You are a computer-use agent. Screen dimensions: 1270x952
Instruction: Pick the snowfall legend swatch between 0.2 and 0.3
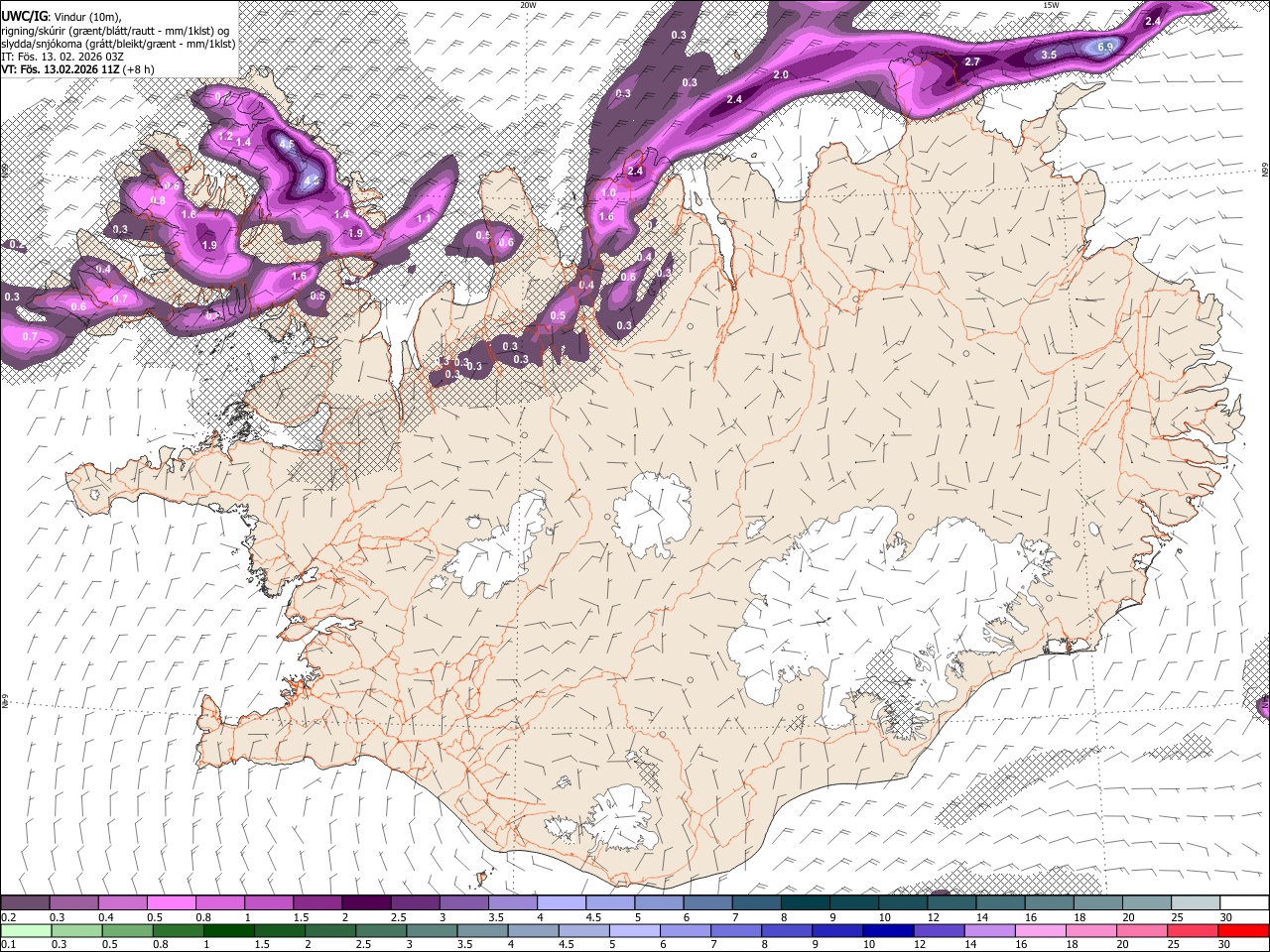pos(25,902)
